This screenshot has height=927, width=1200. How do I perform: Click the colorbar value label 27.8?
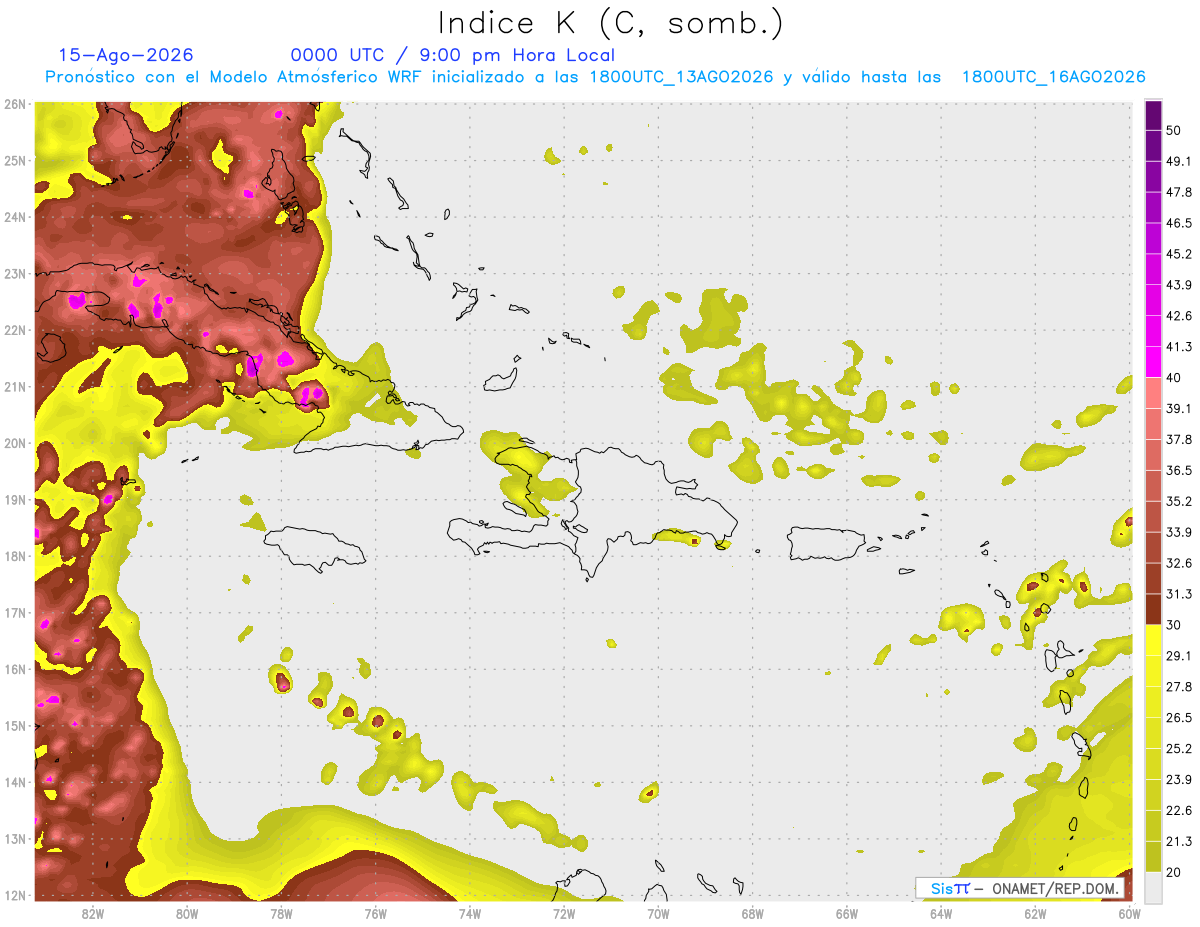1178,687
